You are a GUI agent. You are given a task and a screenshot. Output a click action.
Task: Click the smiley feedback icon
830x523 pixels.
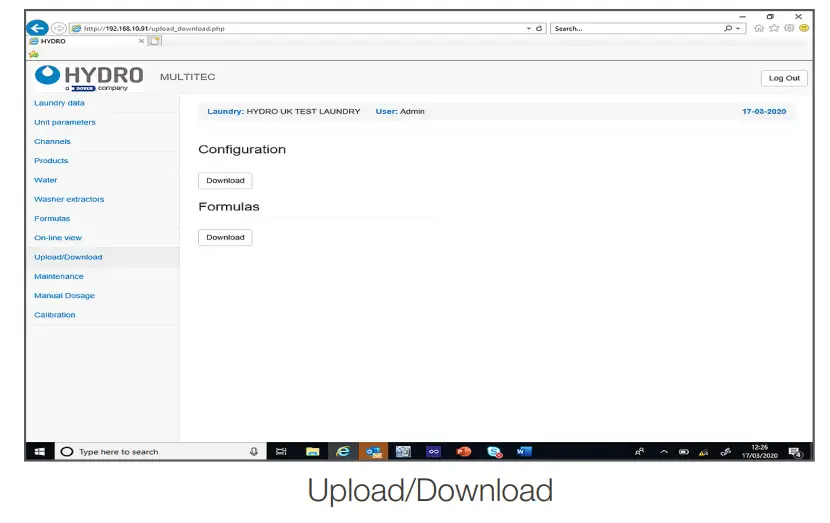(x=804, y=28)
